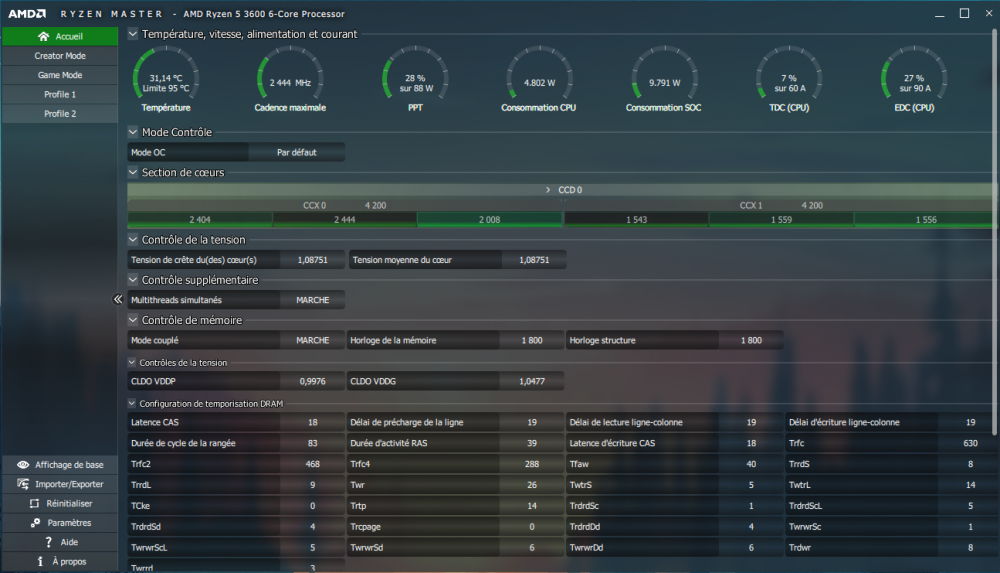Select the Game Mode profile
The image size is (1000, 573).
pos(59,75)
